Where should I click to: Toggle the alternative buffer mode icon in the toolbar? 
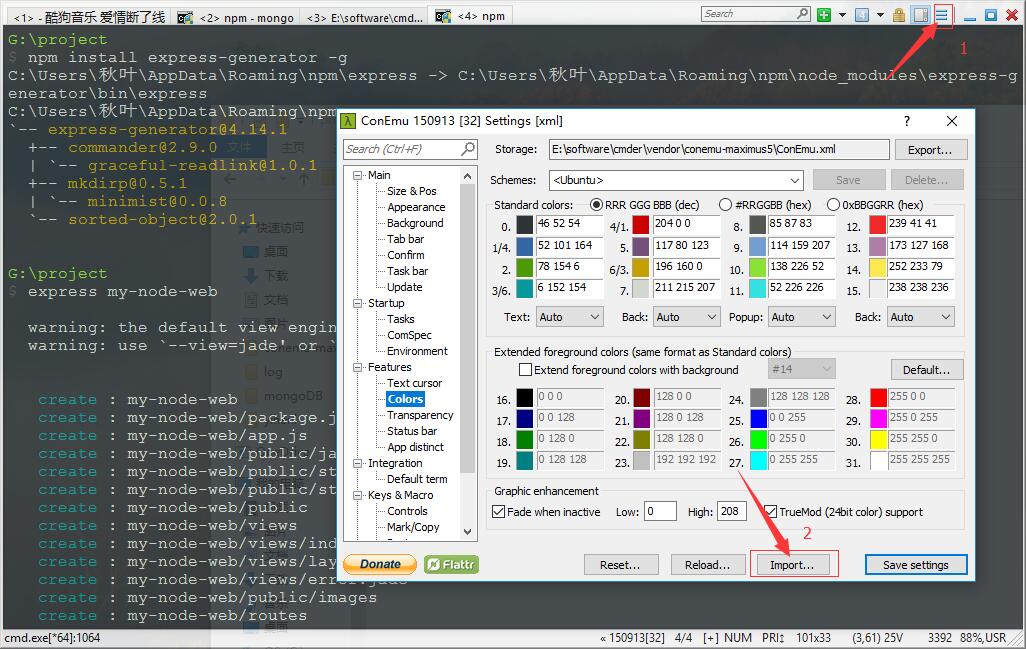click(x=921, y=14)
